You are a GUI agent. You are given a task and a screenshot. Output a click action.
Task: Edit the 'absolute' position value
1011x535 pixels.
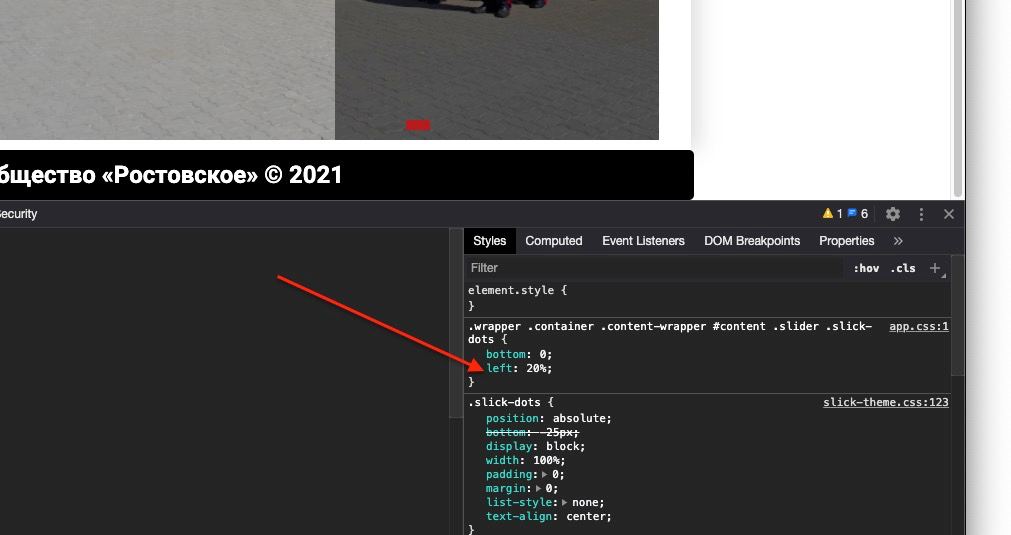coord(579,418)
